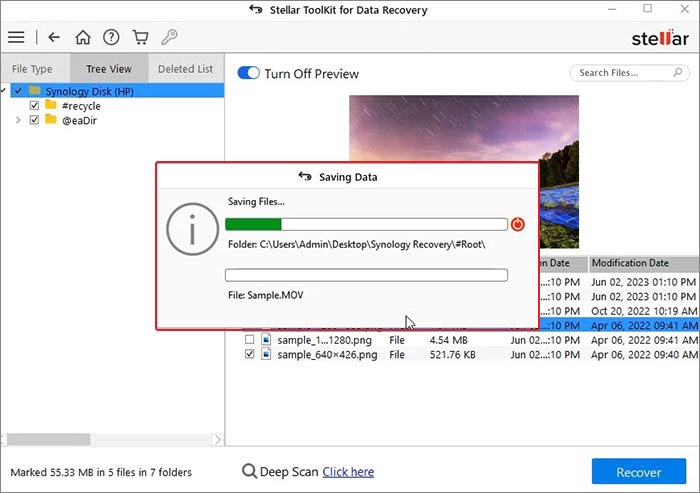Uncheck the Synology Disk (HP) checkbox
This screenshot has height=493, width=700.
tap(18, 91)
